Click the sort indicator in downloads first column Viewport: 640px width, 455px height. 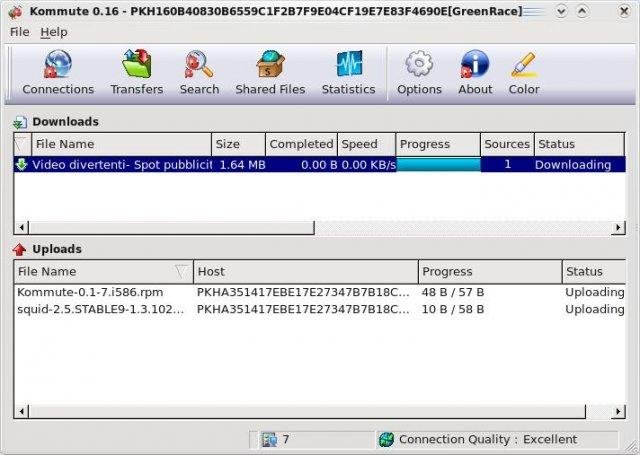[21, 145]
